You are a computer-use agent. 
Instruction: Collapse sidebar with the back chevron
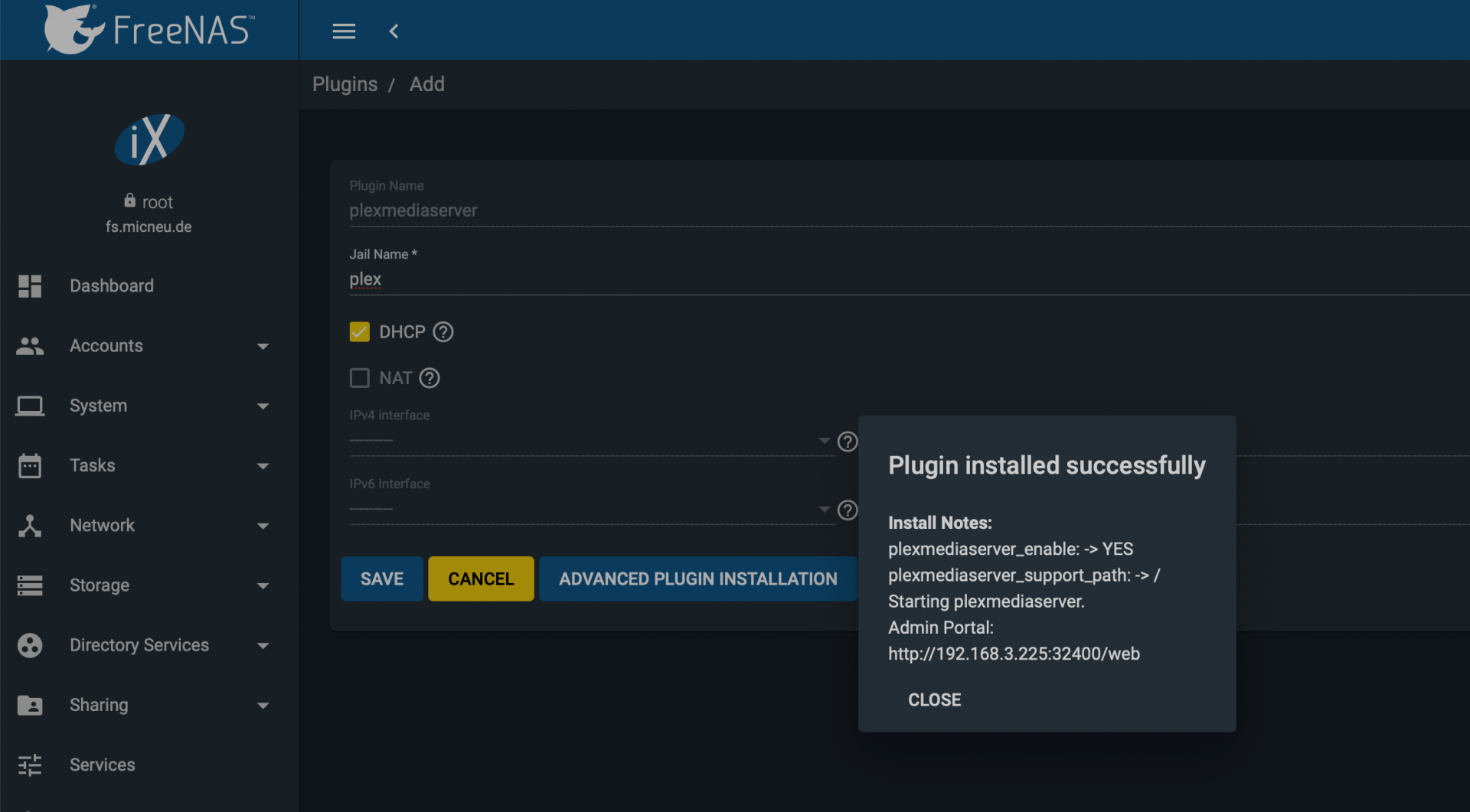394,31
